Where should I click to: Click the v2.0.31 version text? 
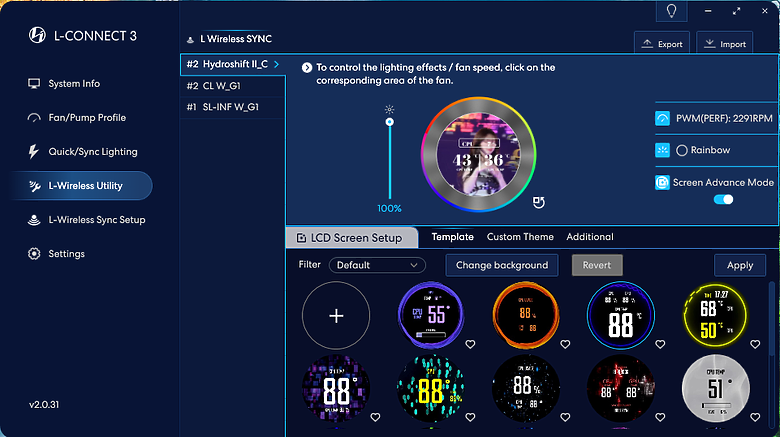coord(44,405)
